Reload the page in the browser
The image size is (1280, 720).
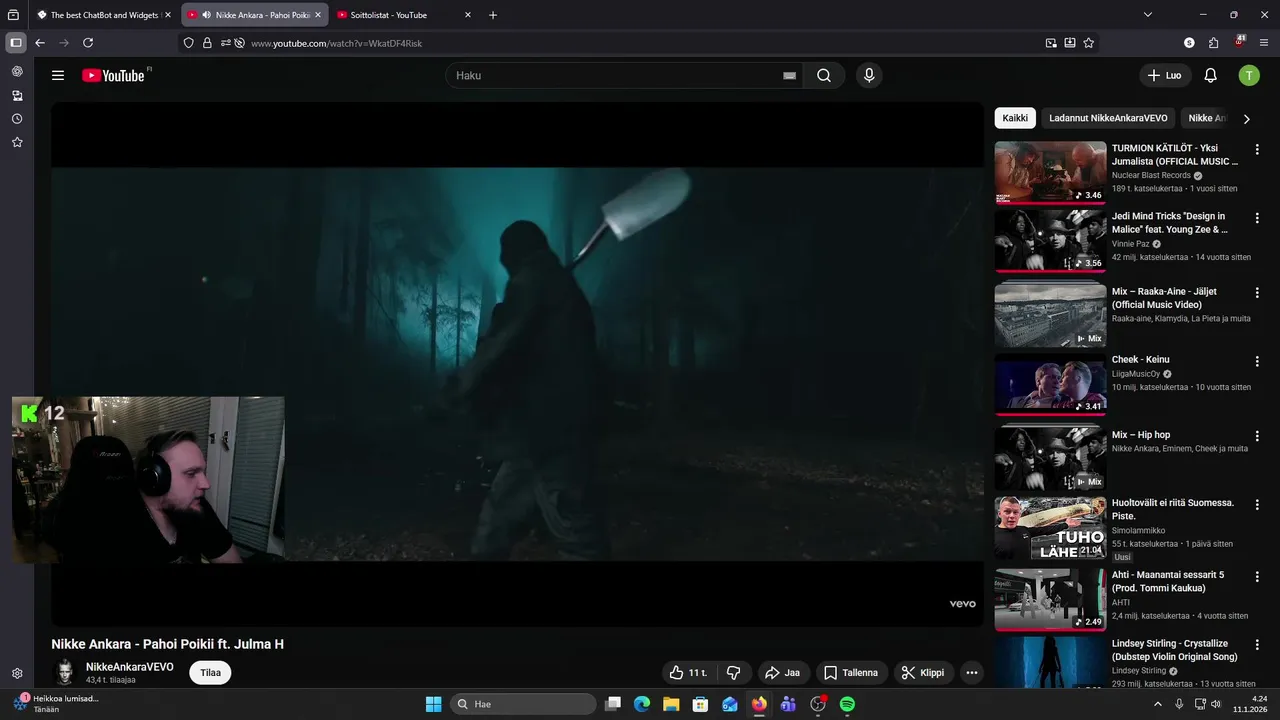point(88,43)
